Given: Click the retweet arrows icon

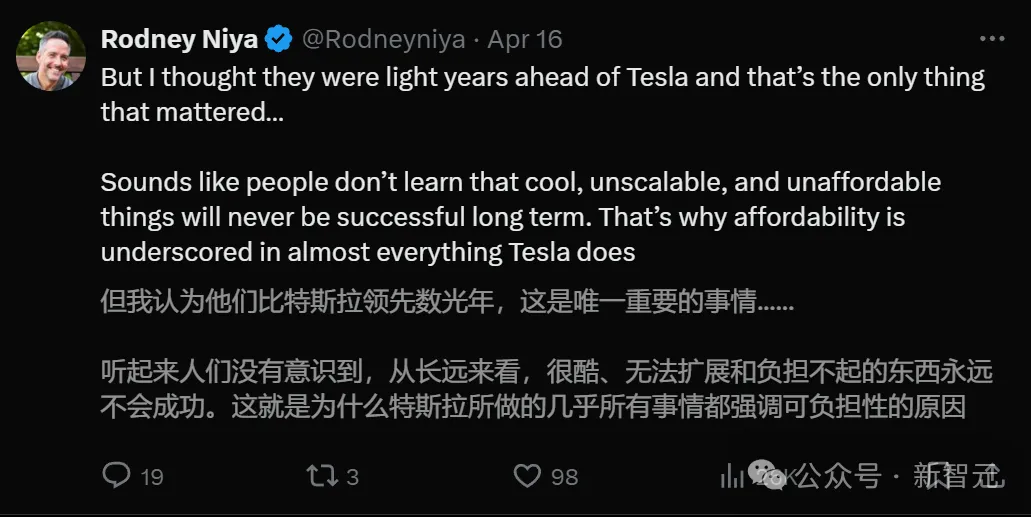Looking at the screenshot, I should tap(322, 475).
